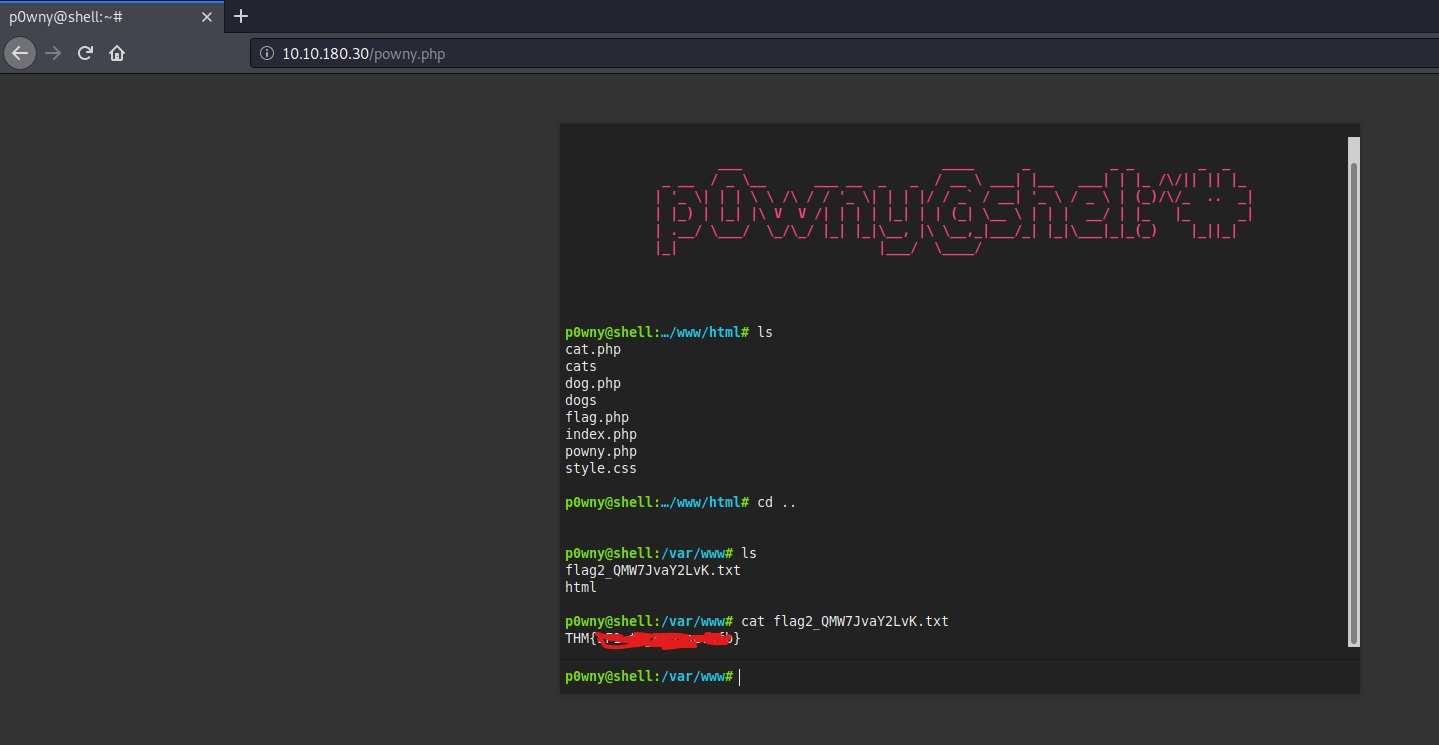This screenshot has width=1439, height=745.
Task: Focus the address bar showing 10.10.180.30/powny.php
Action: click(x=700, y=54)
